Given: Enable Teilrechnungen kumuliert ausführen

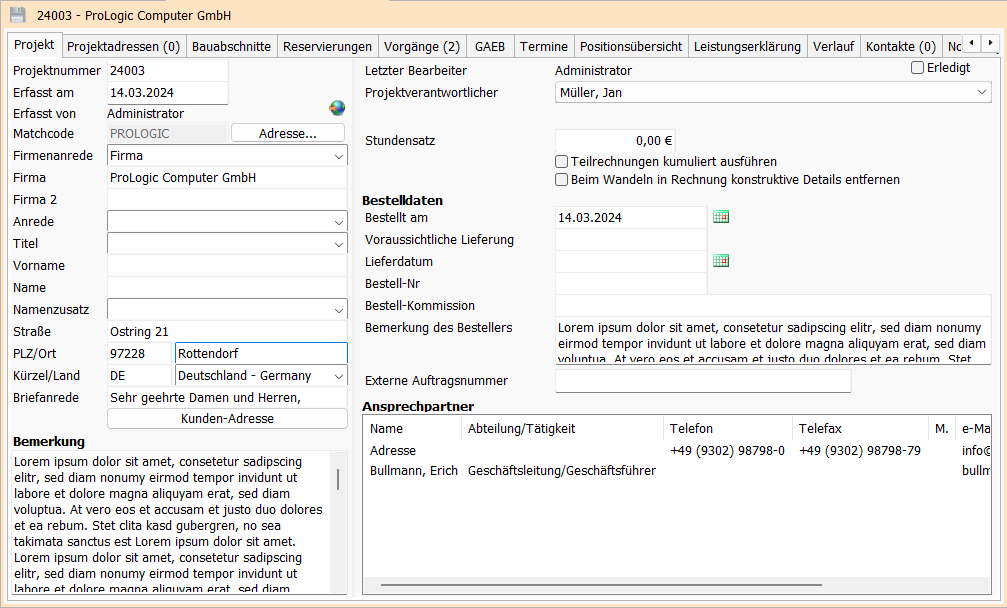Looking at the screenshot, I should click(x=562, y=162).
